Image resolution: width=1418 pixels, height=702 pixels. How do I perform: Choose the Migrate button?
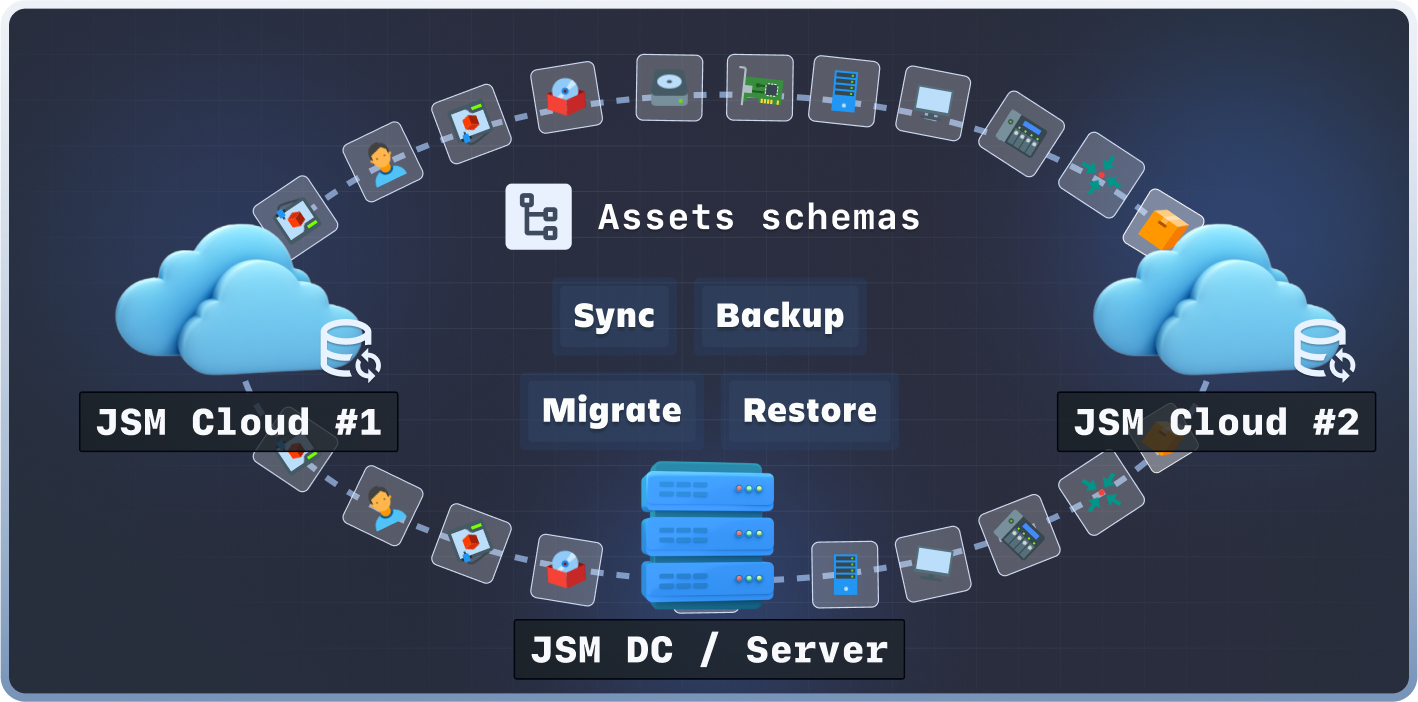611,411
